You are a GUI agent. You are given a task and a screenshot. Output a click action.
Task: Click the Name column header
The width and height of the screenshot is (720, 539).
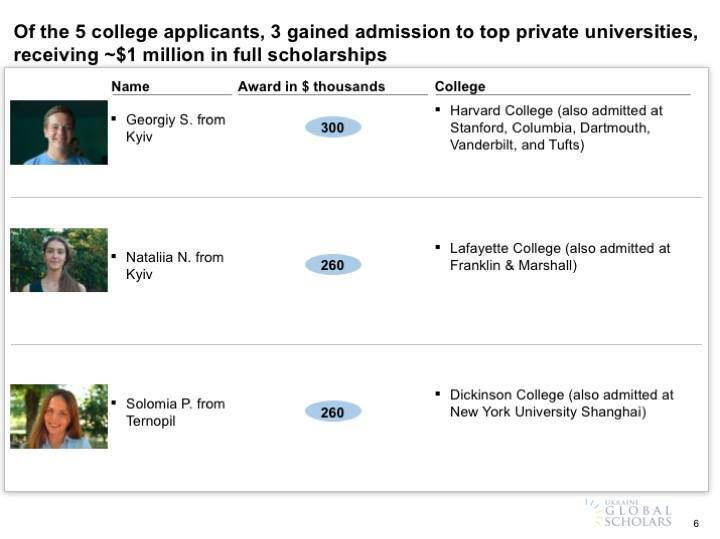coord(131,86)
